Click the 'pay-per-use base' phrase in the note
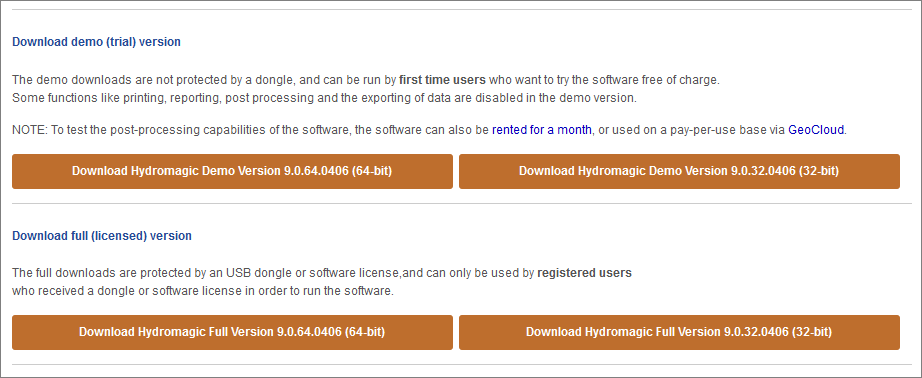 click(x=713, y=130)
